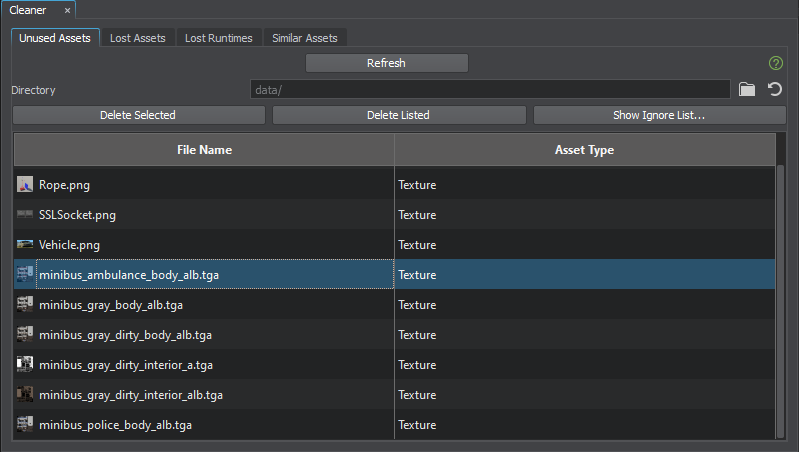
Task: Open Show Ignore List dialog
Action: click(659, 115)
